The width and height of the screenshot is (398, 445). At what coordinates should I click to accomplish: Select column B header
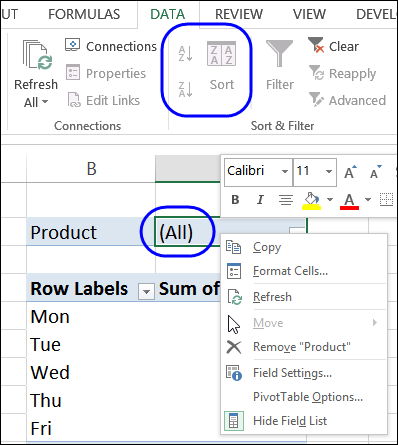tap(91, 169)
